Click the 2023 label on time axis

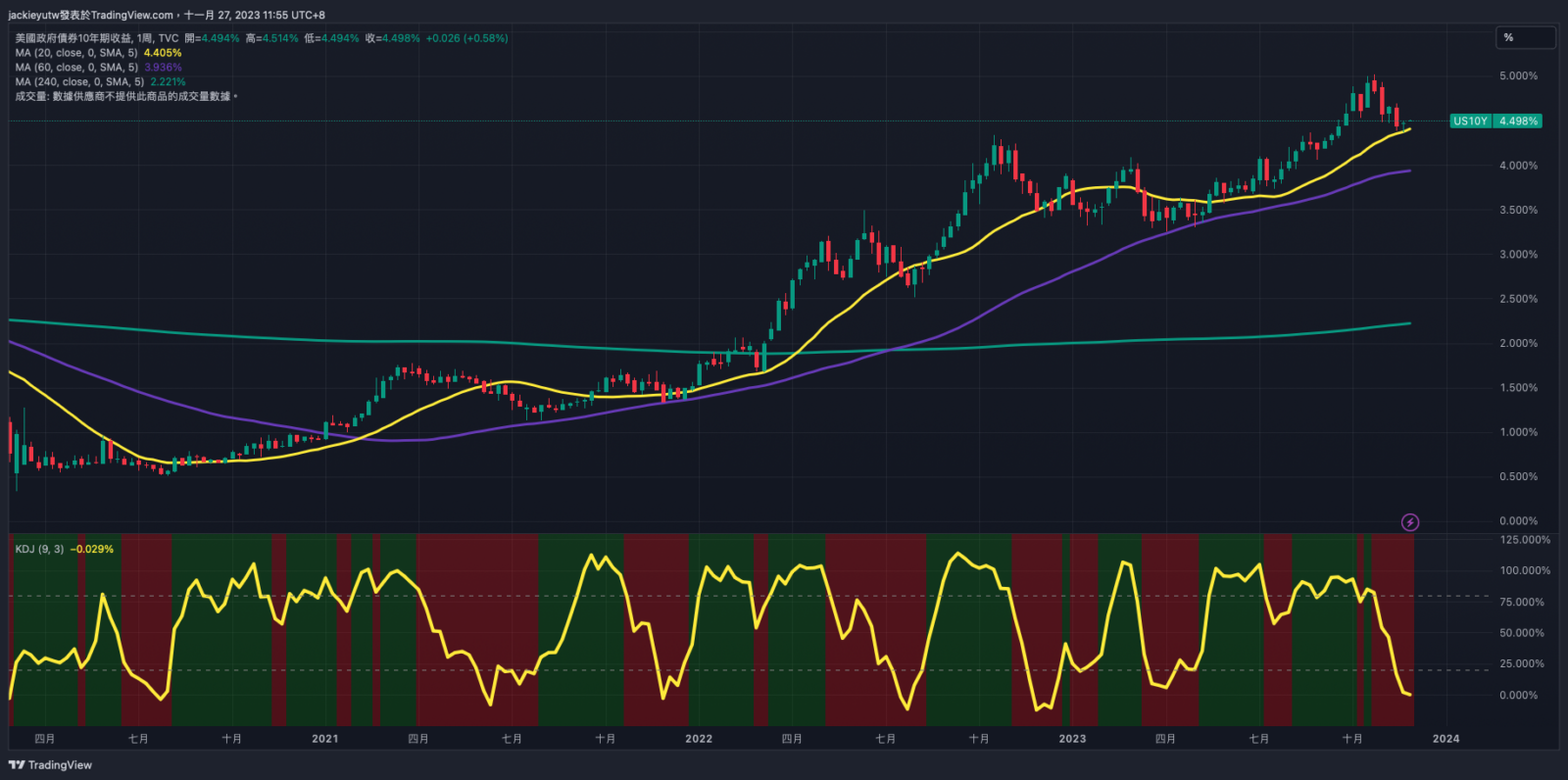[1072, 739]
